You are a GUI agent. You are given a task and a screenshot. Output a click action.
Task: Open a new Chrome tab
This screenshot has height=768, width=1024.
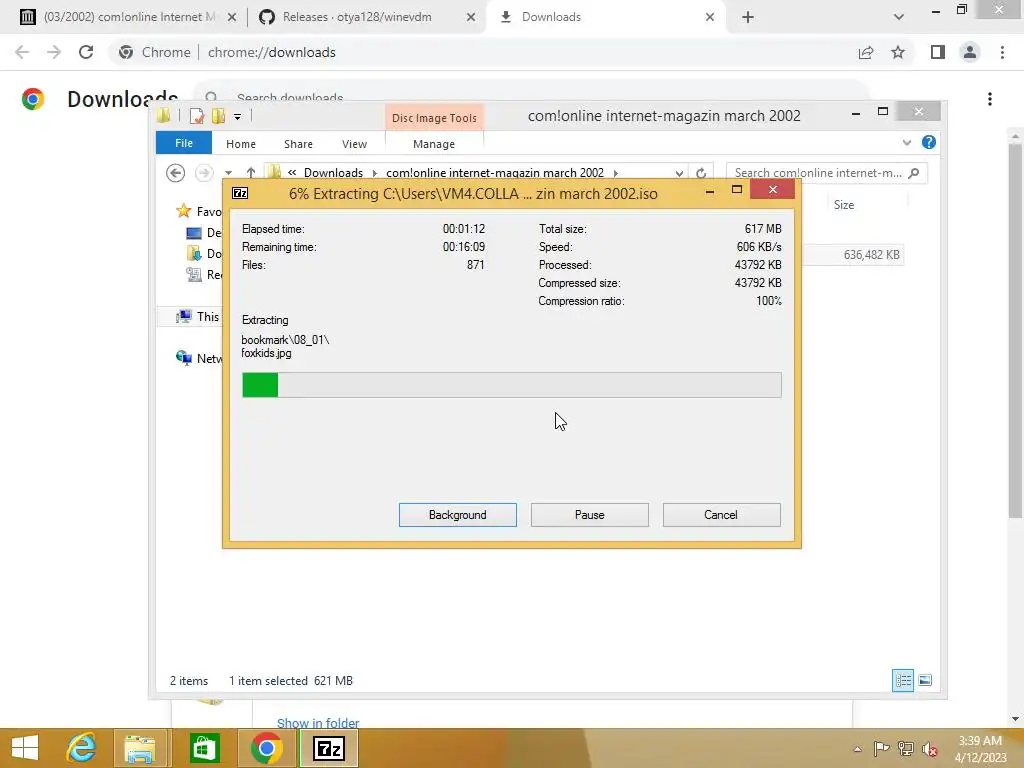tap(748, 17)
